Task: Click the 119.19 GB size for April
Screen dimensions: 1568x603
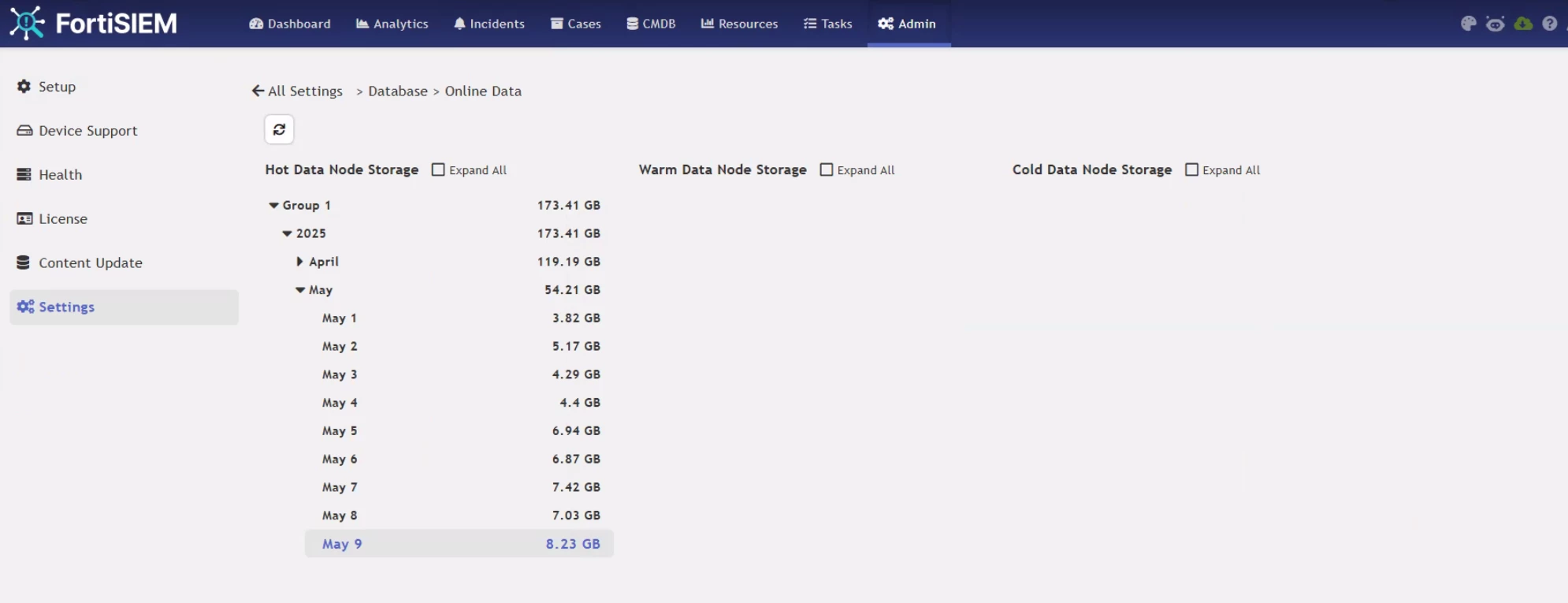Action: 569,262
